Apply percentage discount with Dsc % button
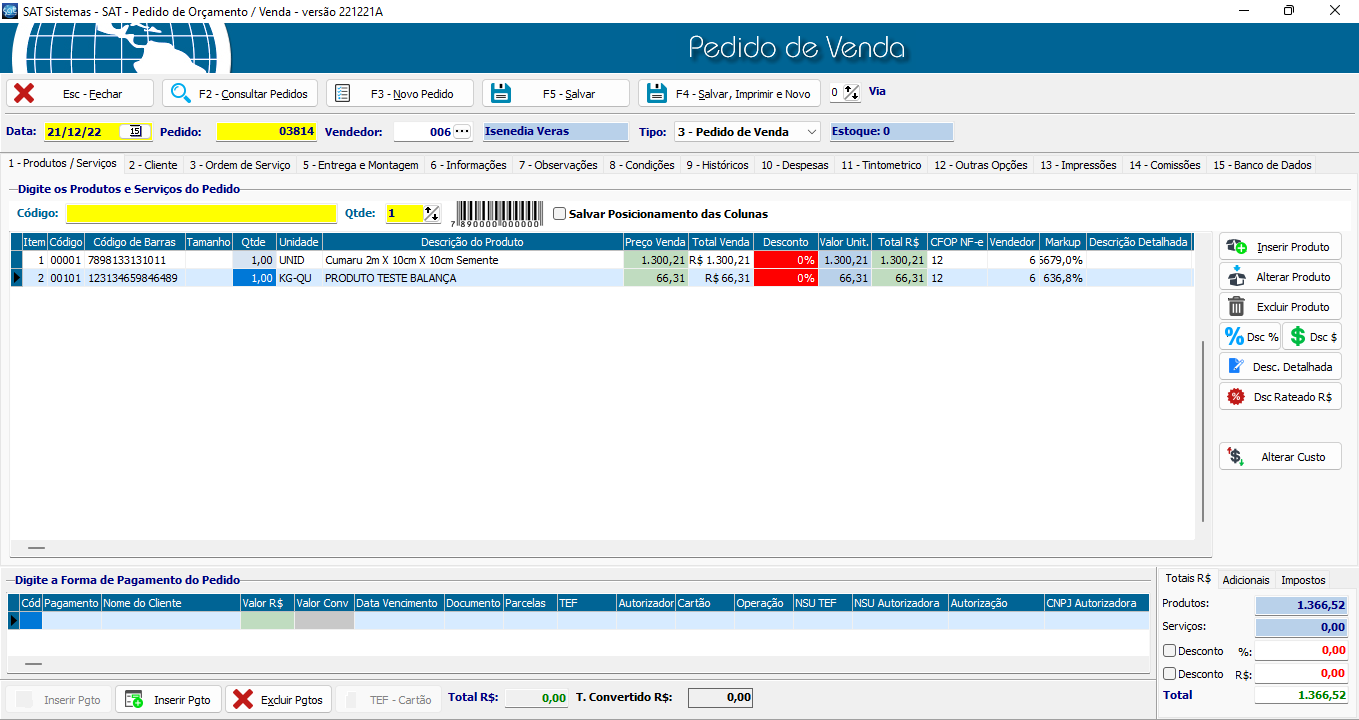Image resolution: width=1359 pixels, height=720 pixels. point(1250,337)
